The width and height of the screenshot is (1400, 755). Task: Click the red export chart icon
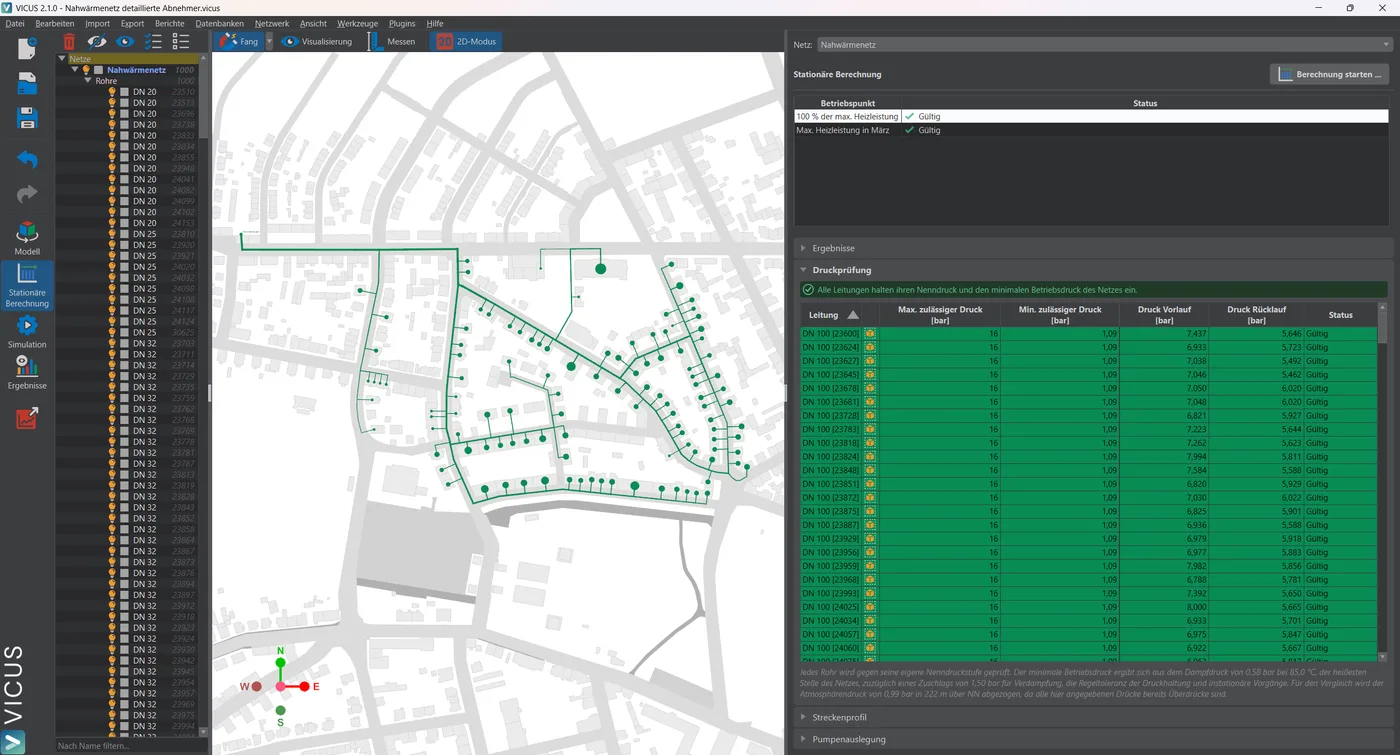[27, 418]
